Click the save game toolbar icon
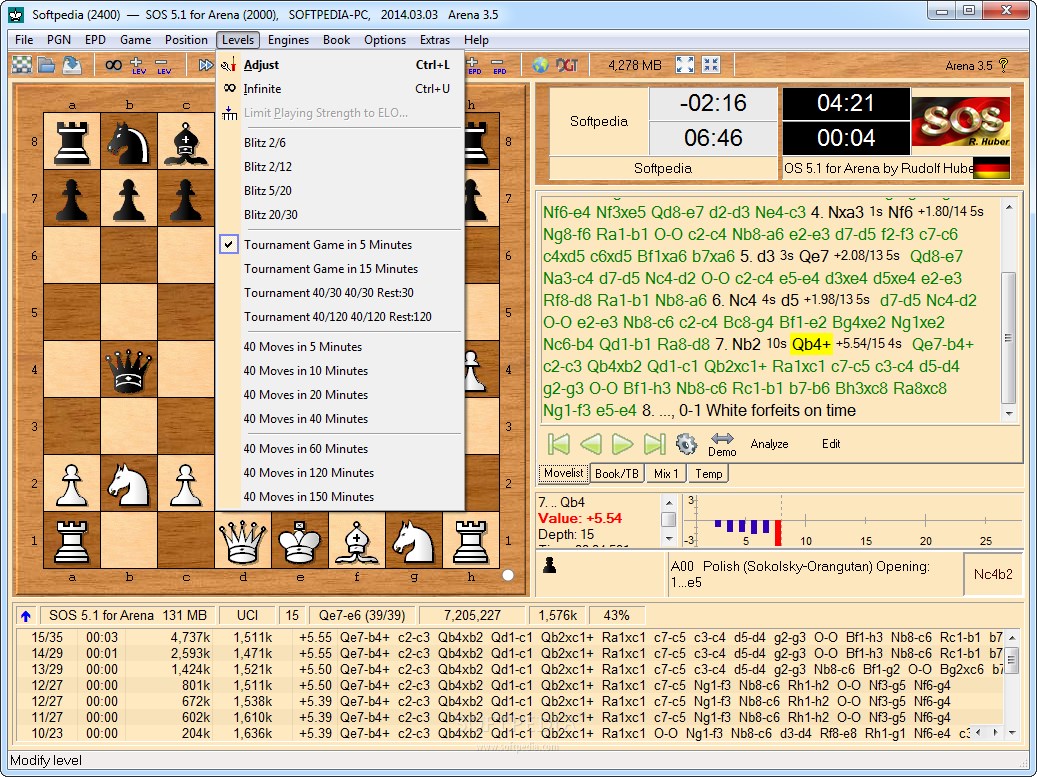This screenshot has width=1037, height=777. pos(71,65)
